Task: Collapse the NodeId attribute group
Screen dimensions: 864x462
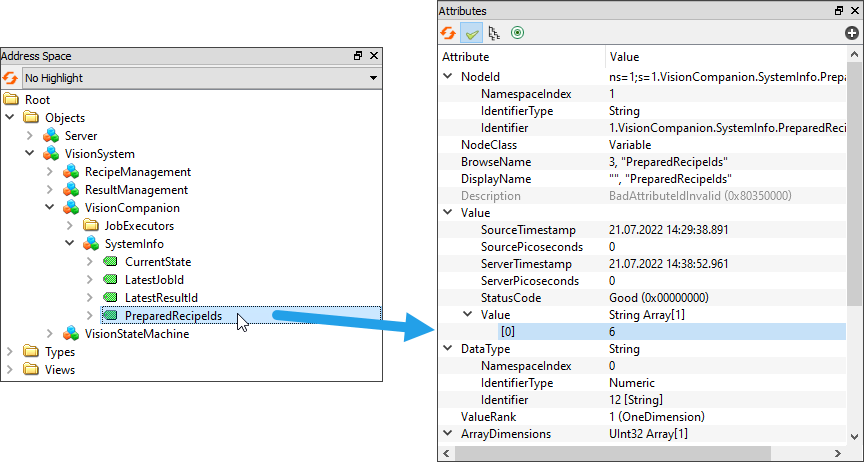Action: point(447,77)
